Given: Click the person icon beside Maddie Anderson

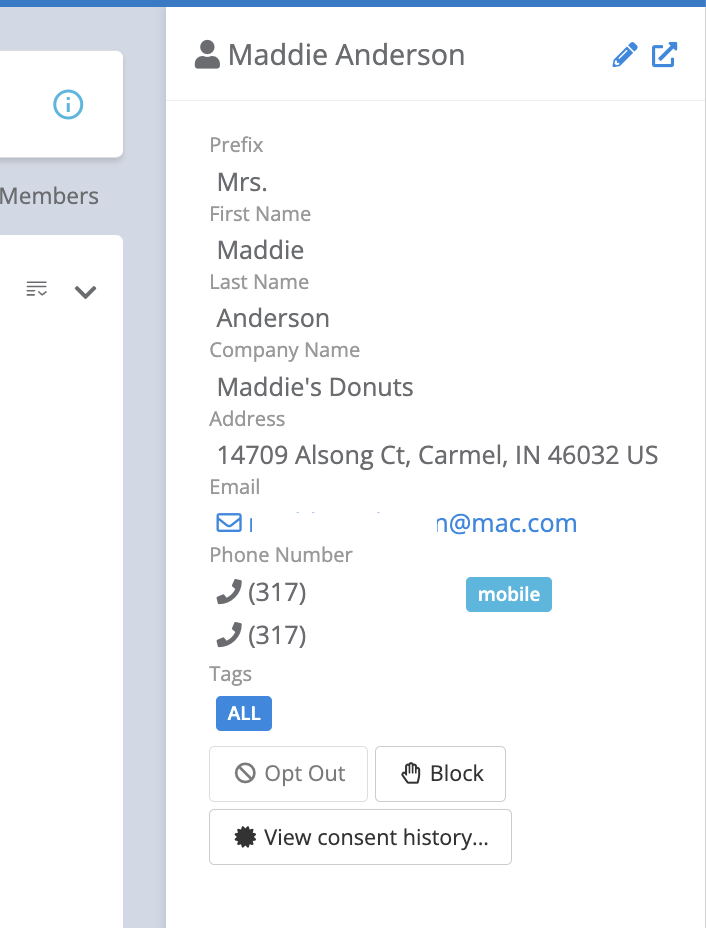Looking at the screenshot, I should (207, 55).
